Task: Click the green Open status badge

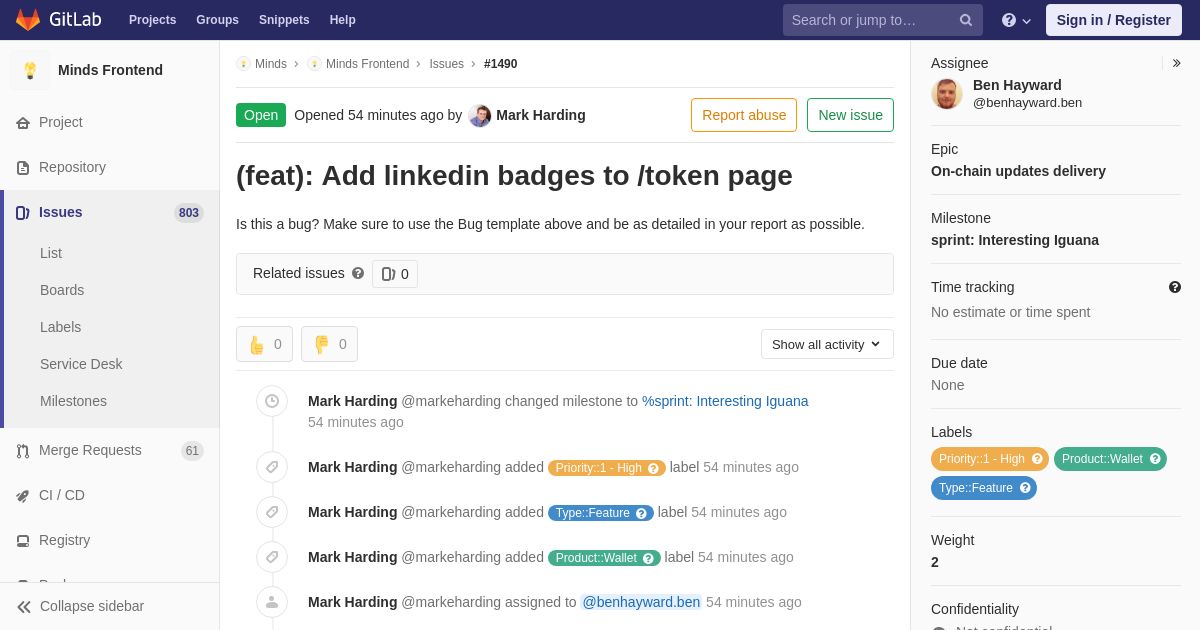Action: [261, 115]
